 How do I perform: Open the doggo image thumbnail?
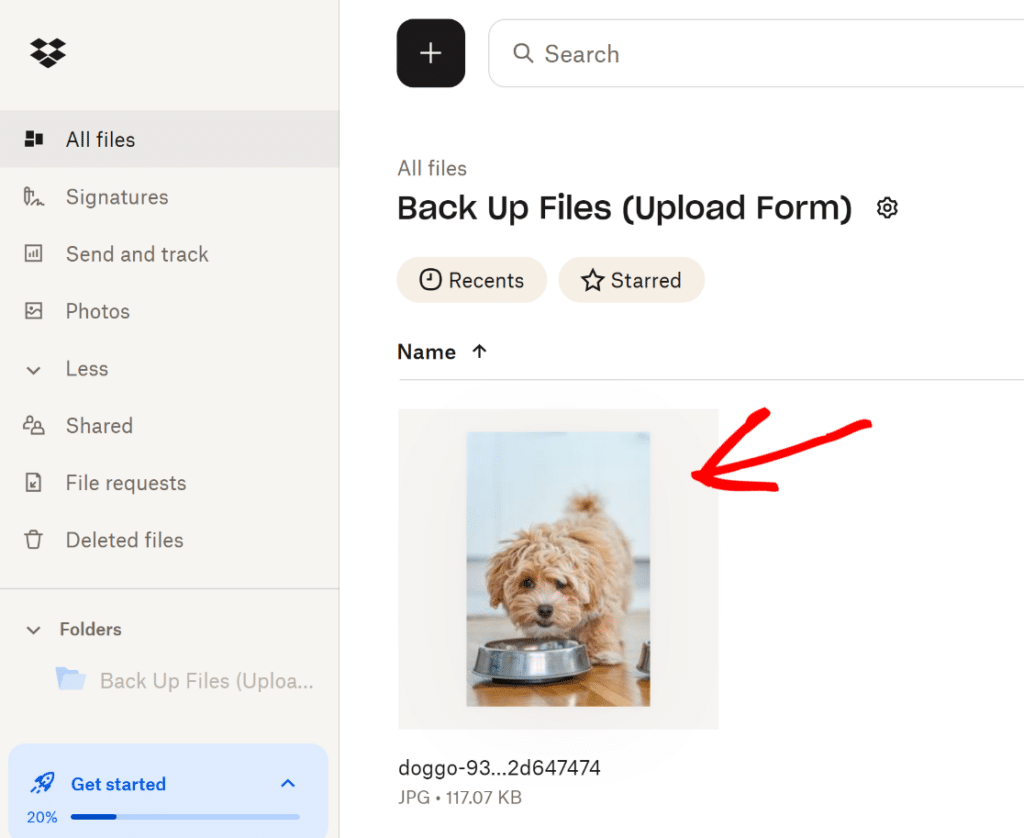pyautogui.click(x=558, y=568)
